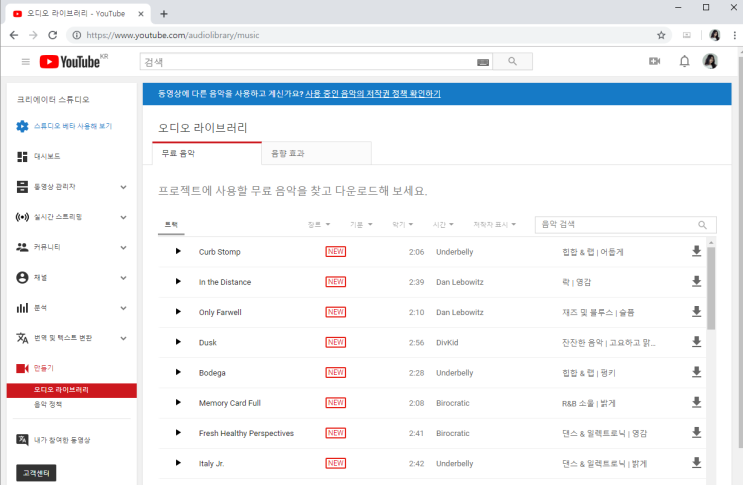
Task: Play the track Only Farwell
Action: (x=178, y=312)
